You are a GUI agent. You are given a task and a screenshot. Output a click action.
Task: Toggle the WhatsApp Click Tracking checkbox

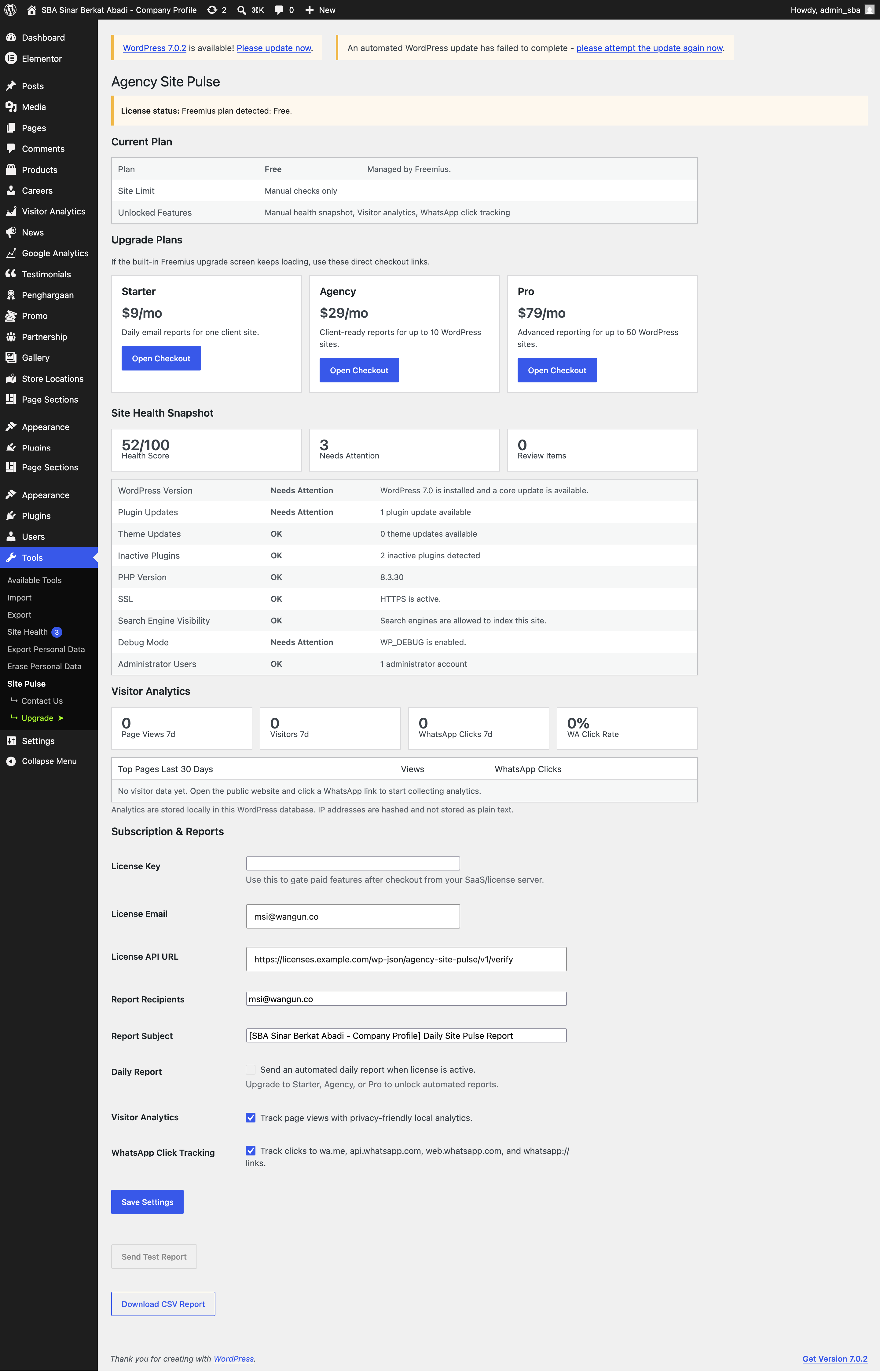[x=250, y=1151]
